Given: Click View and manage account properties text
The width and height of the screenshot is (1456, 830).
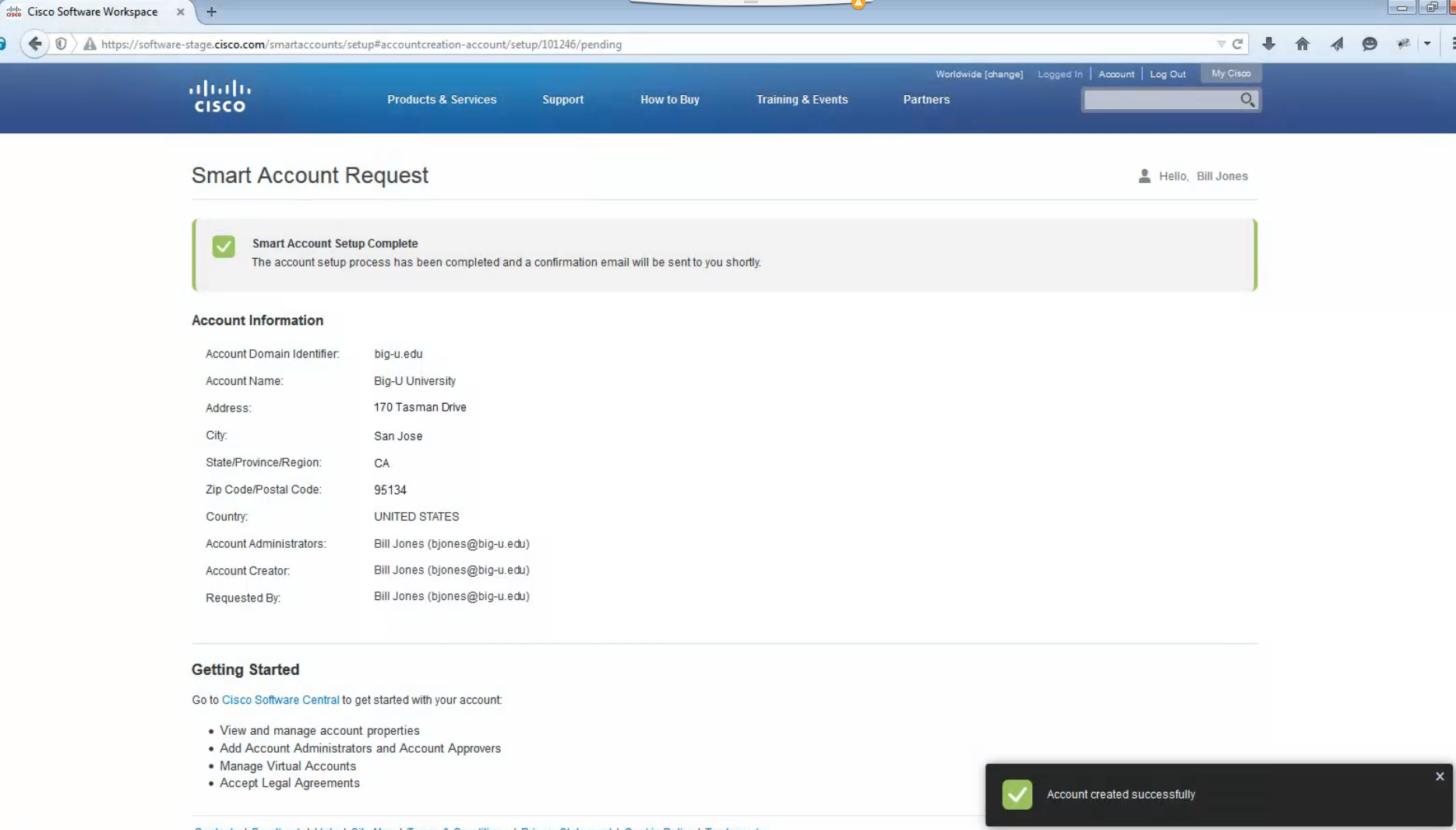Looking at the screenshot, I should click(319, 731).
